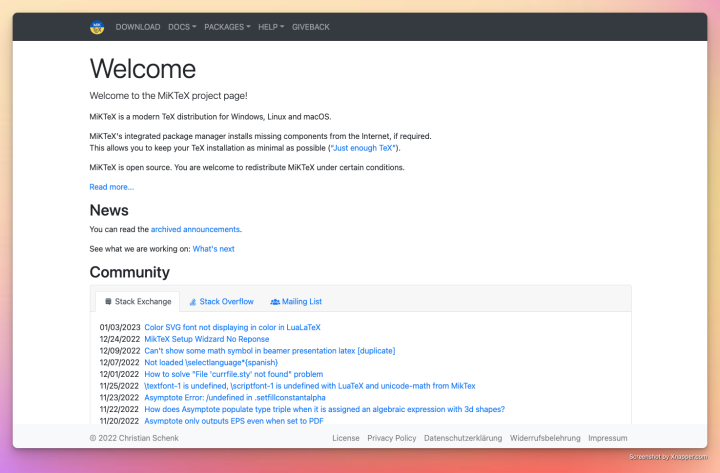Switch to the Mailing List tab
Screen dimensions: 720x473
coord(296,302)
